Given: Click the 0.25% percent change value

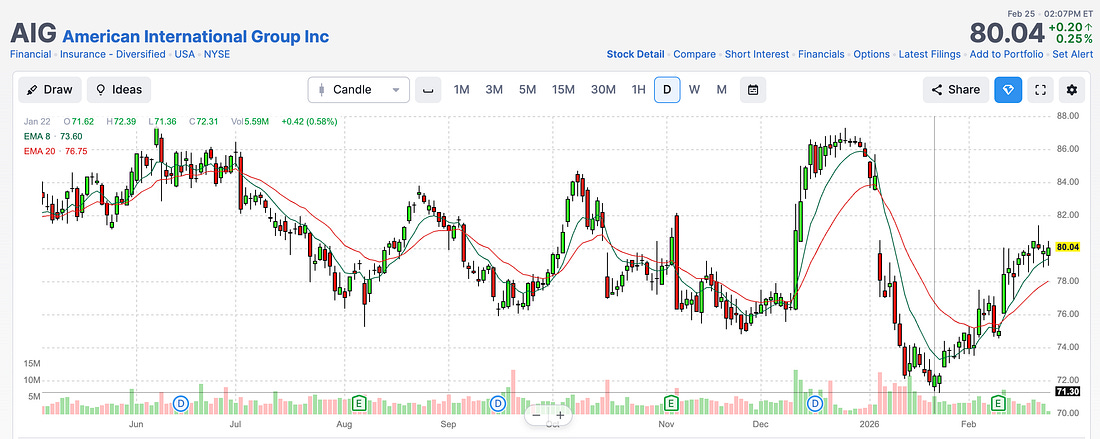Looking at the screenshot, I should coord(1074,39).
